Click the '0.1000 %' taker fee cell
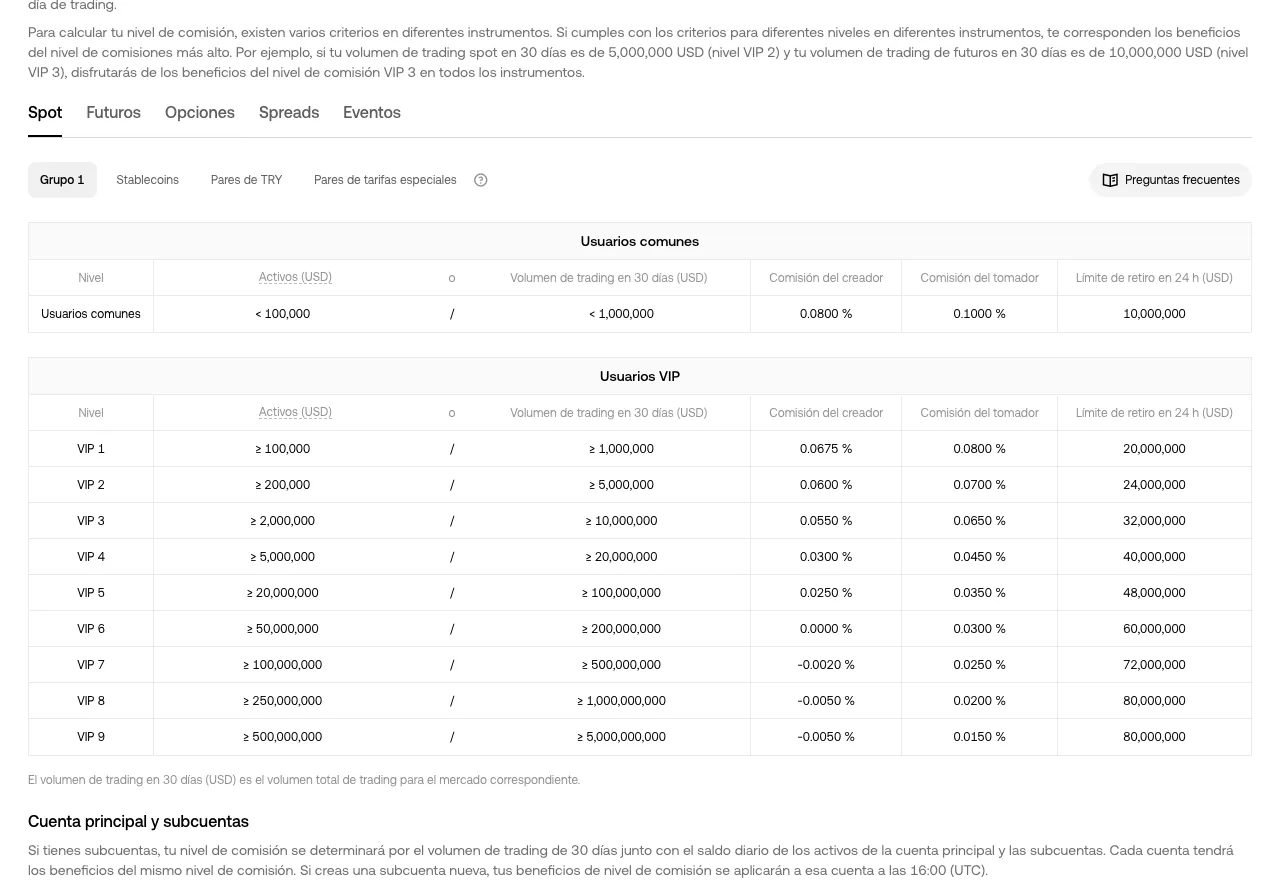The width and height of the screenshot is (1280, 880). coord(979,314)
